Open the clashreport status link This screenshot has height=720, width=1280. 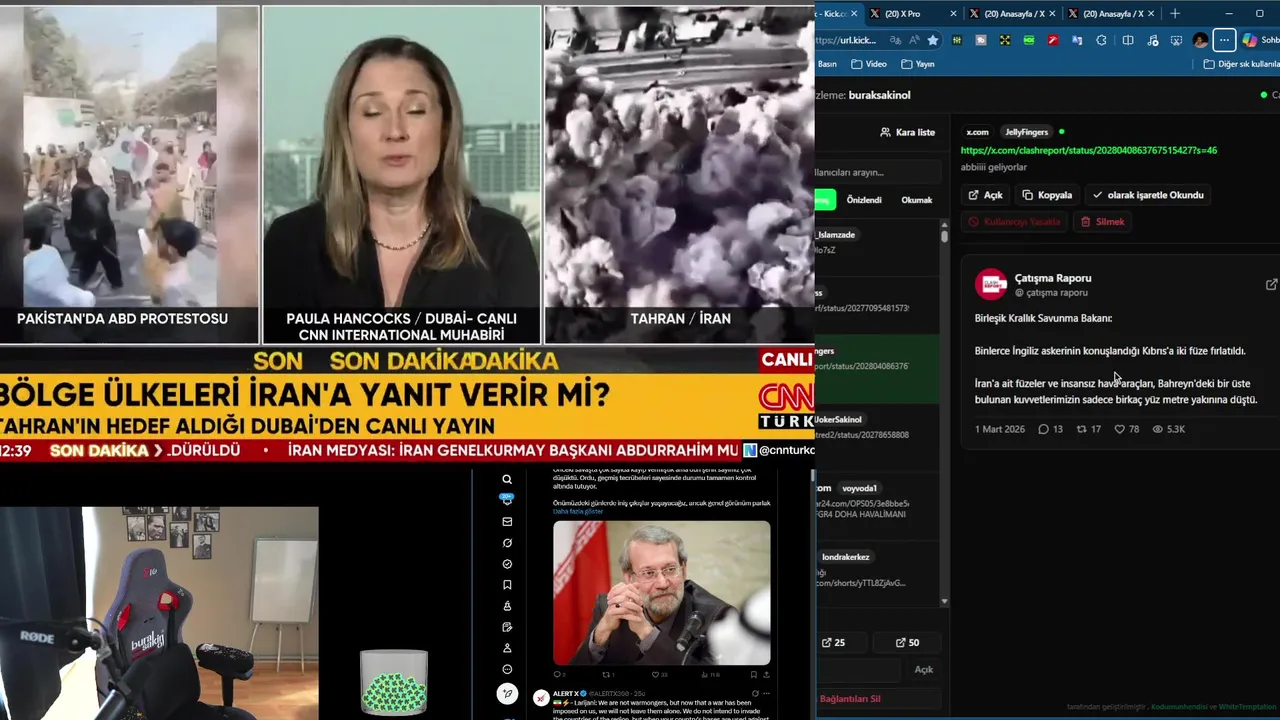coord(1089,150)
